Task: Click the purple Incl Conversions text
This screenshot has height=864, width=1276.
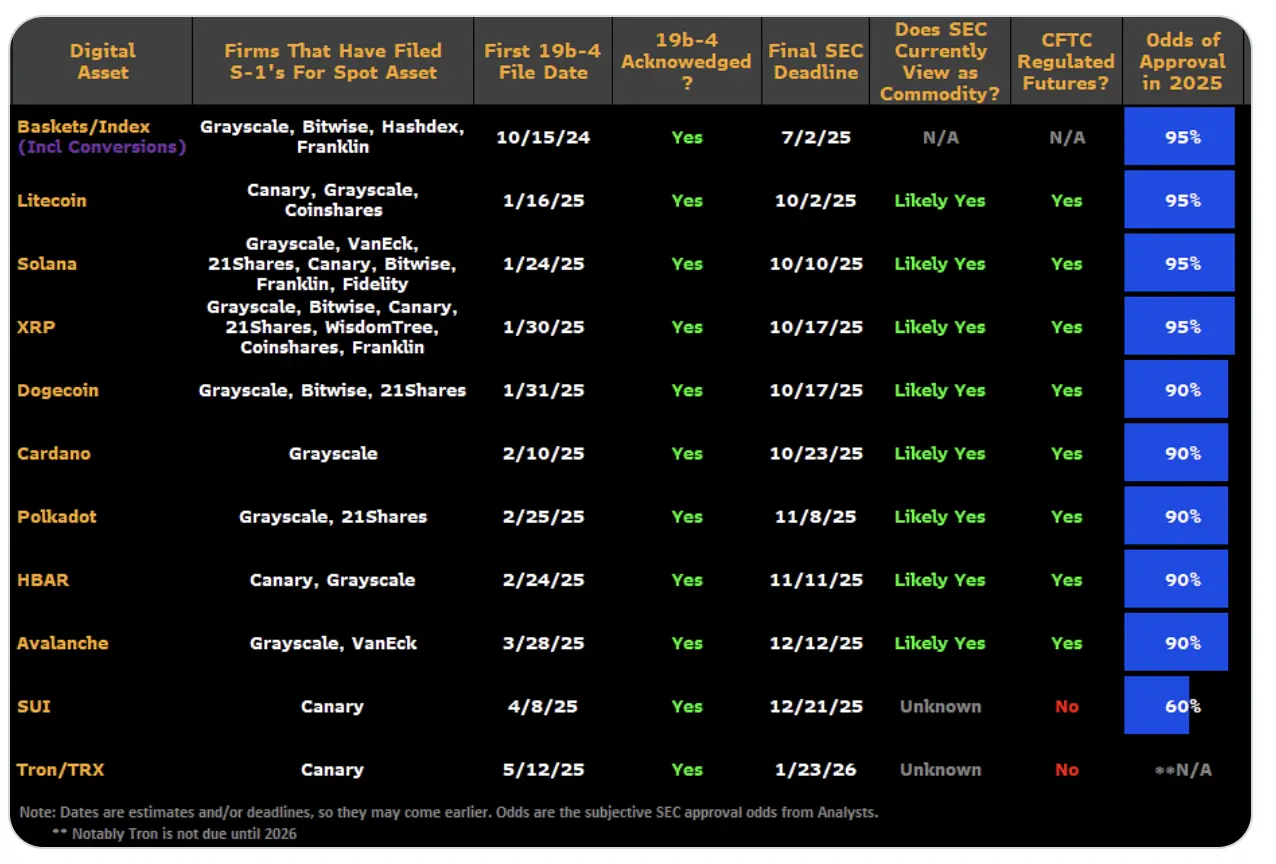Action: coord(102,147)
